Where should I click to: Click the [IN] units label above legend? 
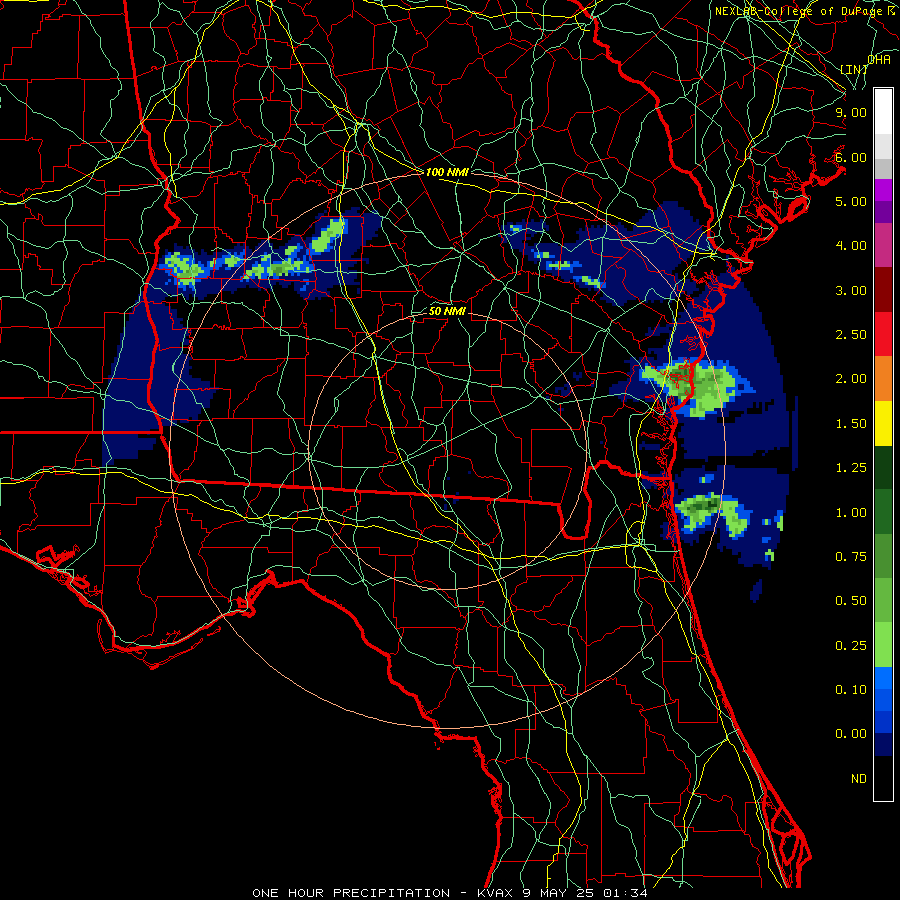pos(854,69)
